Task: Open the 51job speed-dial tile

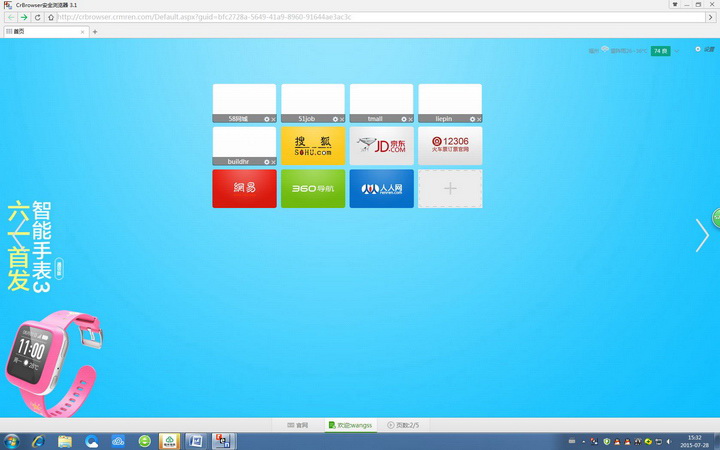Action: (x=313, y=99)
